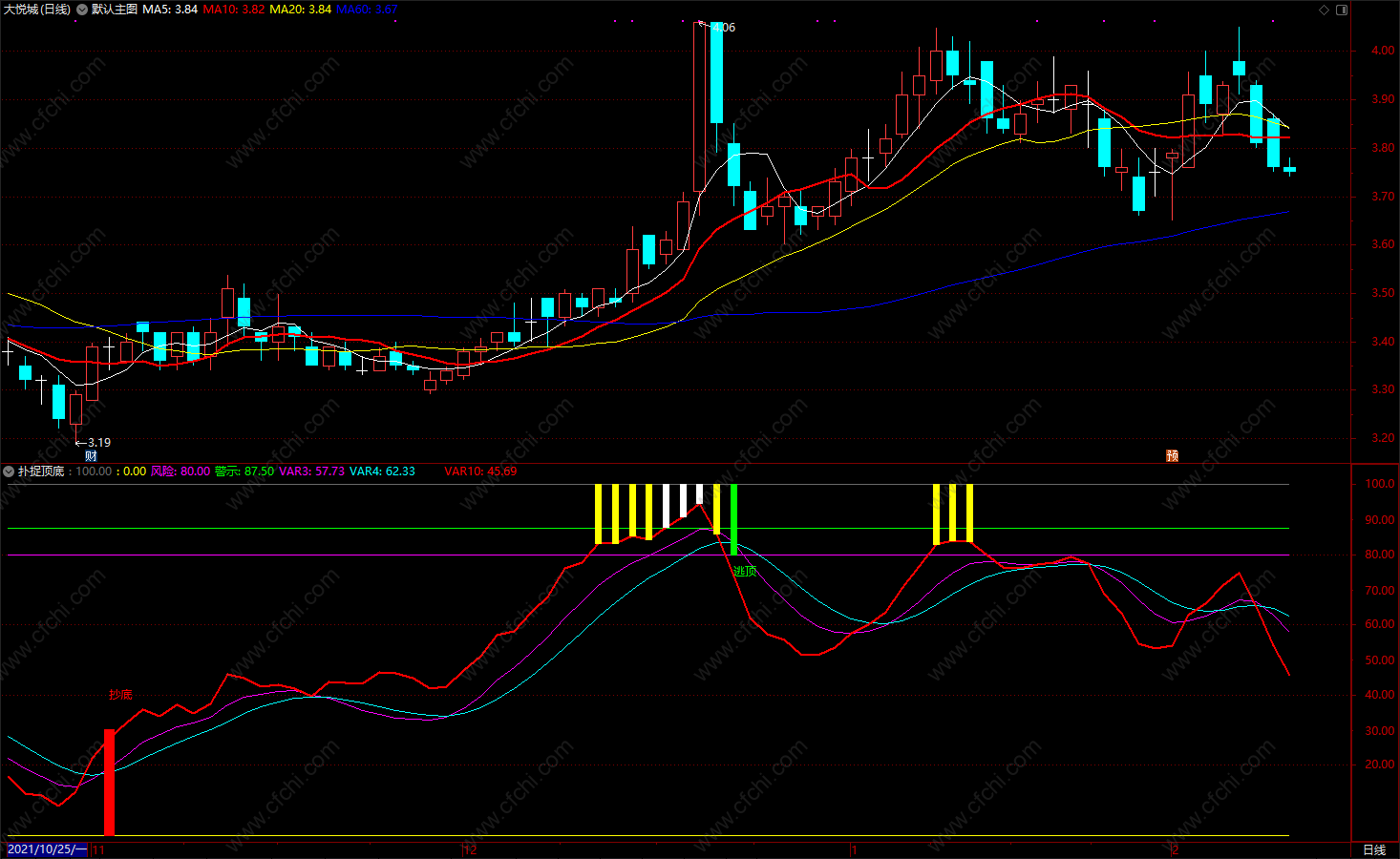Click the 默认主图 indicator name
The height and width of the screenshot is (859, 1400).
point(115,10)
